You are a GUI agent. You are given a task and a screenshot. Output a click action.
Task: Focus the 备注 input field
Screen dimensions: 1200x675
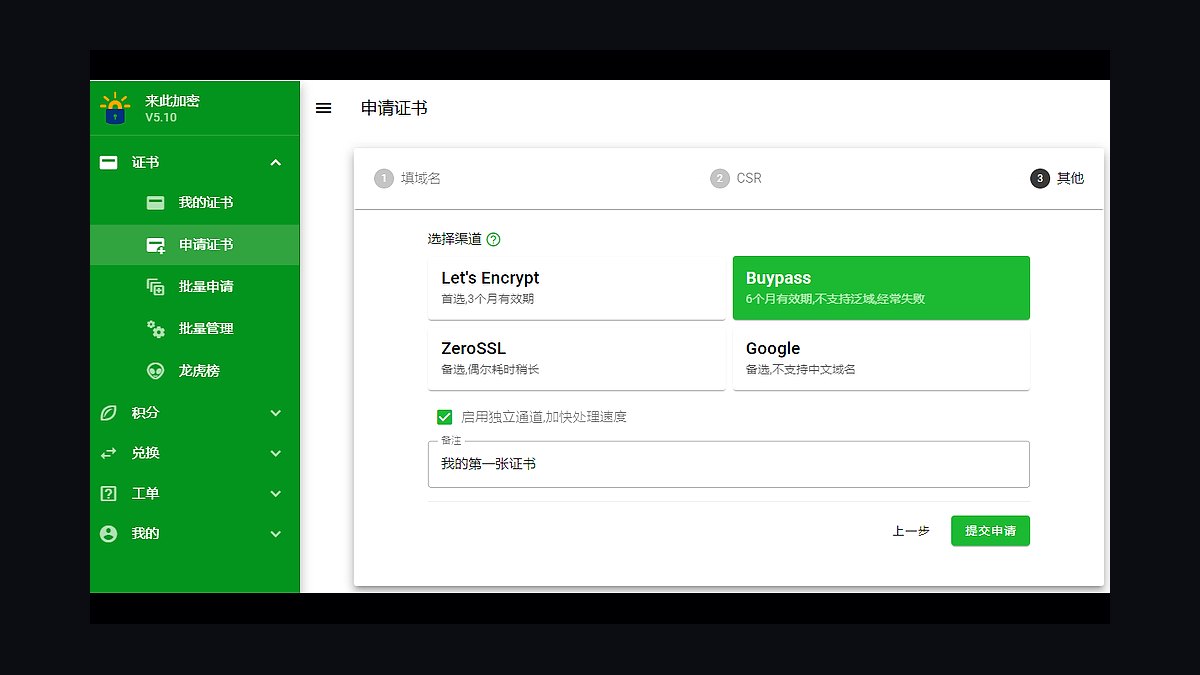coord(729,464)
